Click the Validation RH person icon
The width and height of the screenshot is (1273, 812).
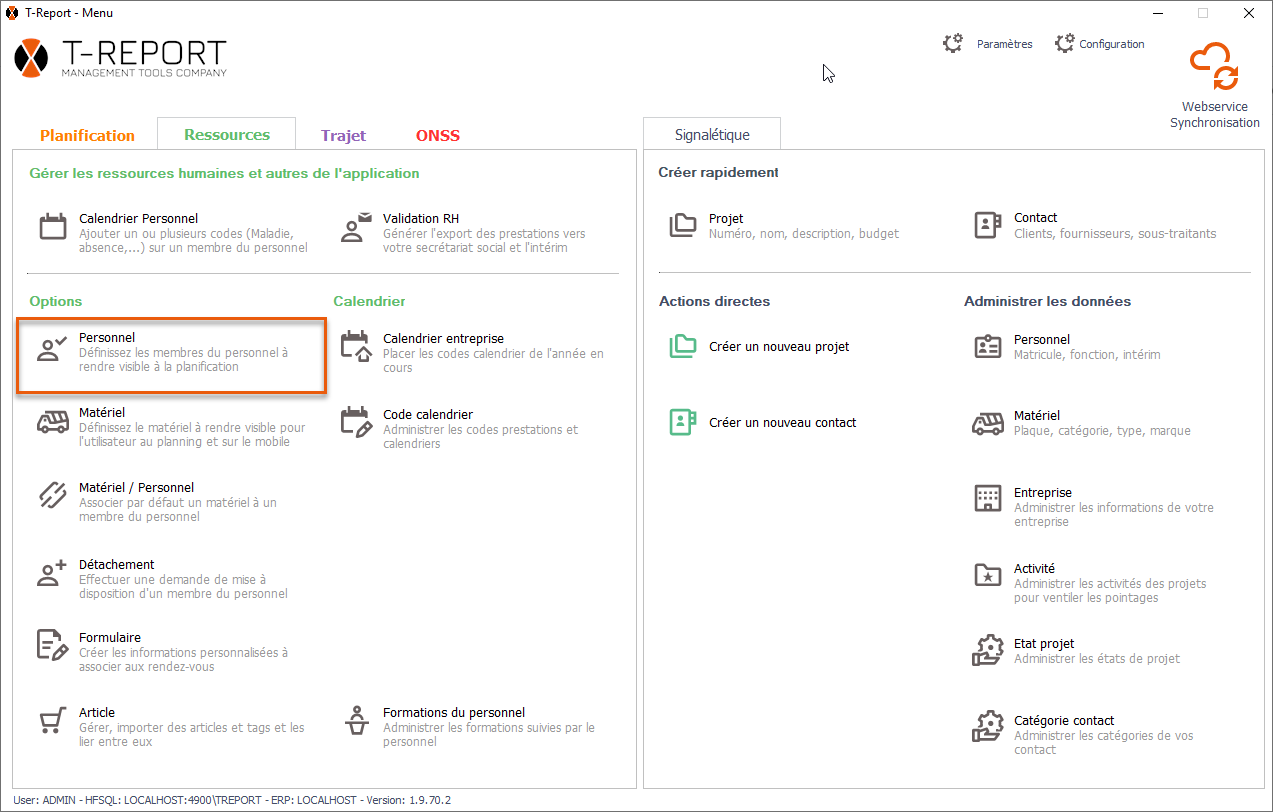(x=356, y=227)
